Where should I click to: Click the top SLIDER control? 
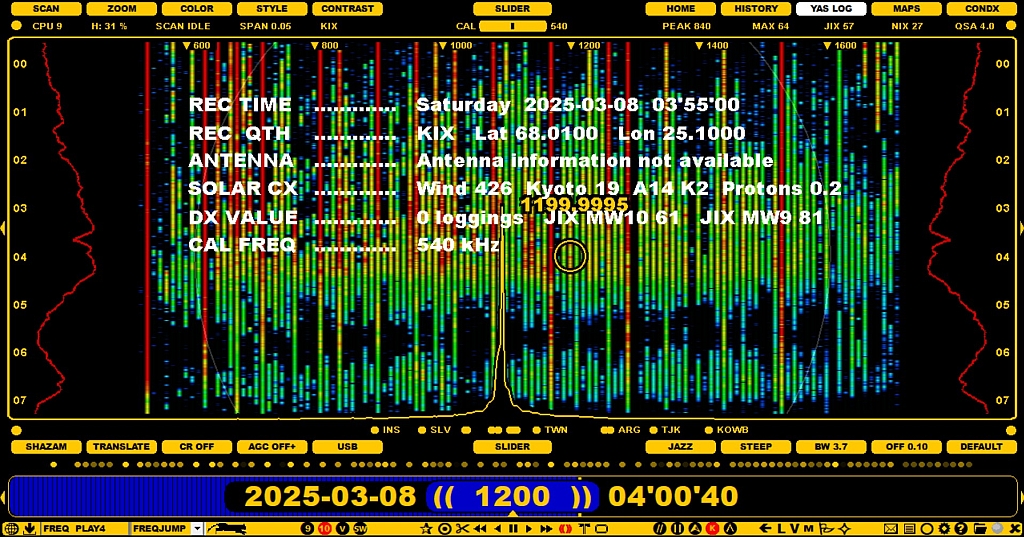tap(513, 9)
